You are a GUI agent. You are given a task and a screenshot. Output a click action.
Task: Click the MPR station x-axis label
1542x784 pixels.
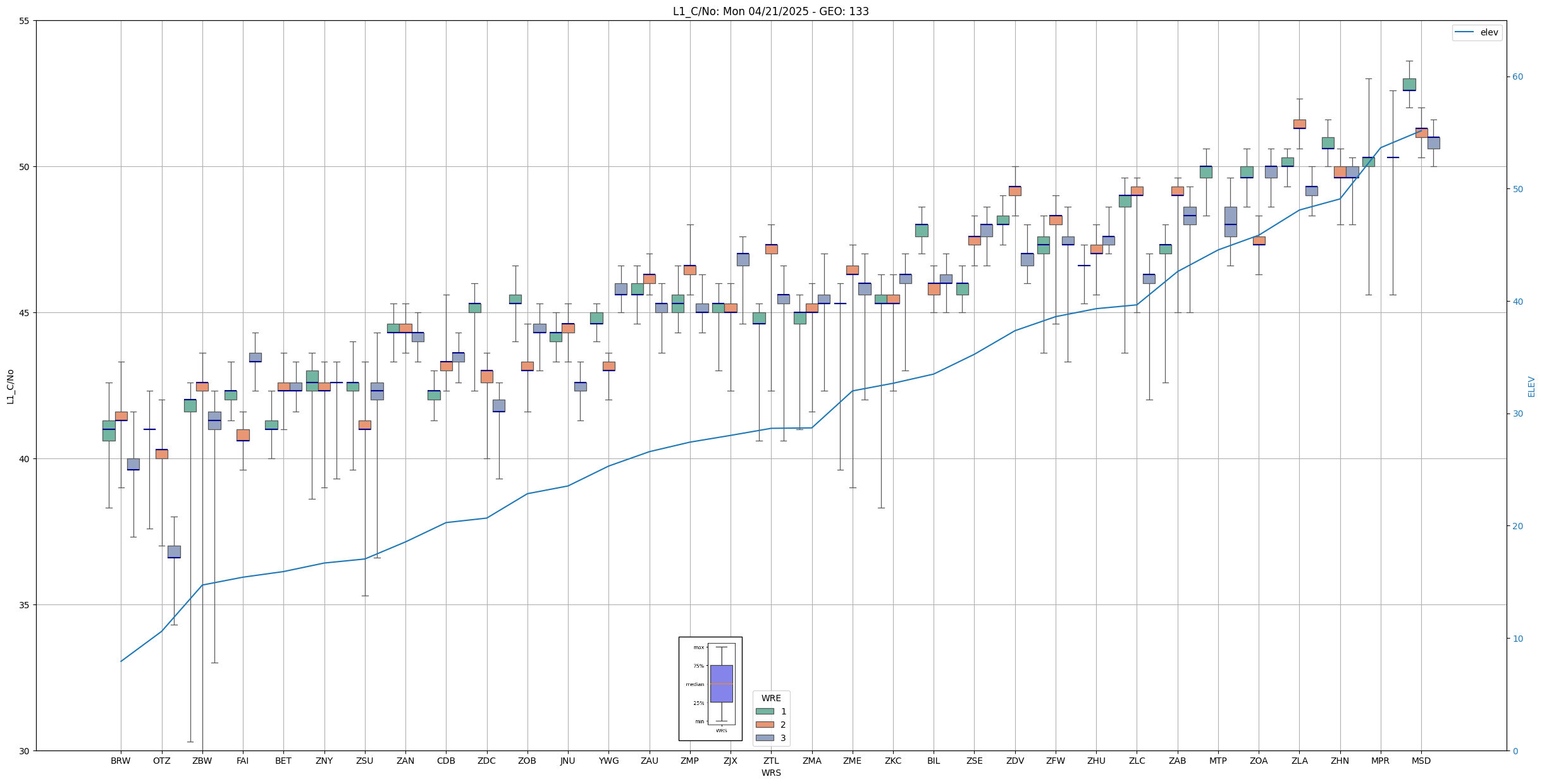pos(1380,761)
